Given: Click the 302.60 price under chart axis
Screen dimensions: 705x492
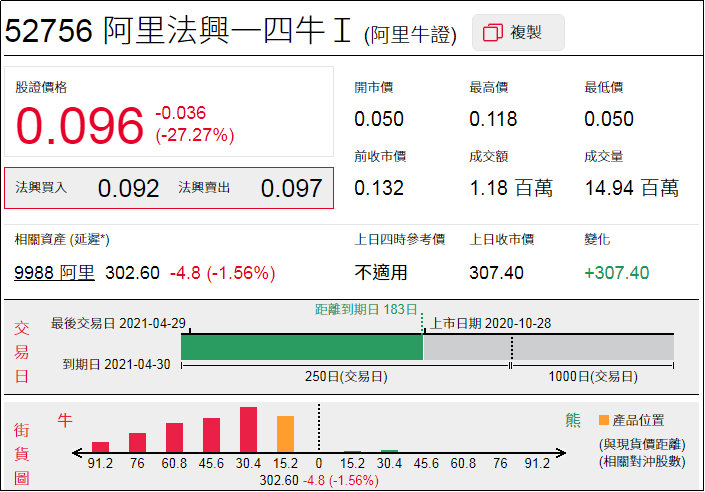Looking at the screenshot, I should click(279, 480).
